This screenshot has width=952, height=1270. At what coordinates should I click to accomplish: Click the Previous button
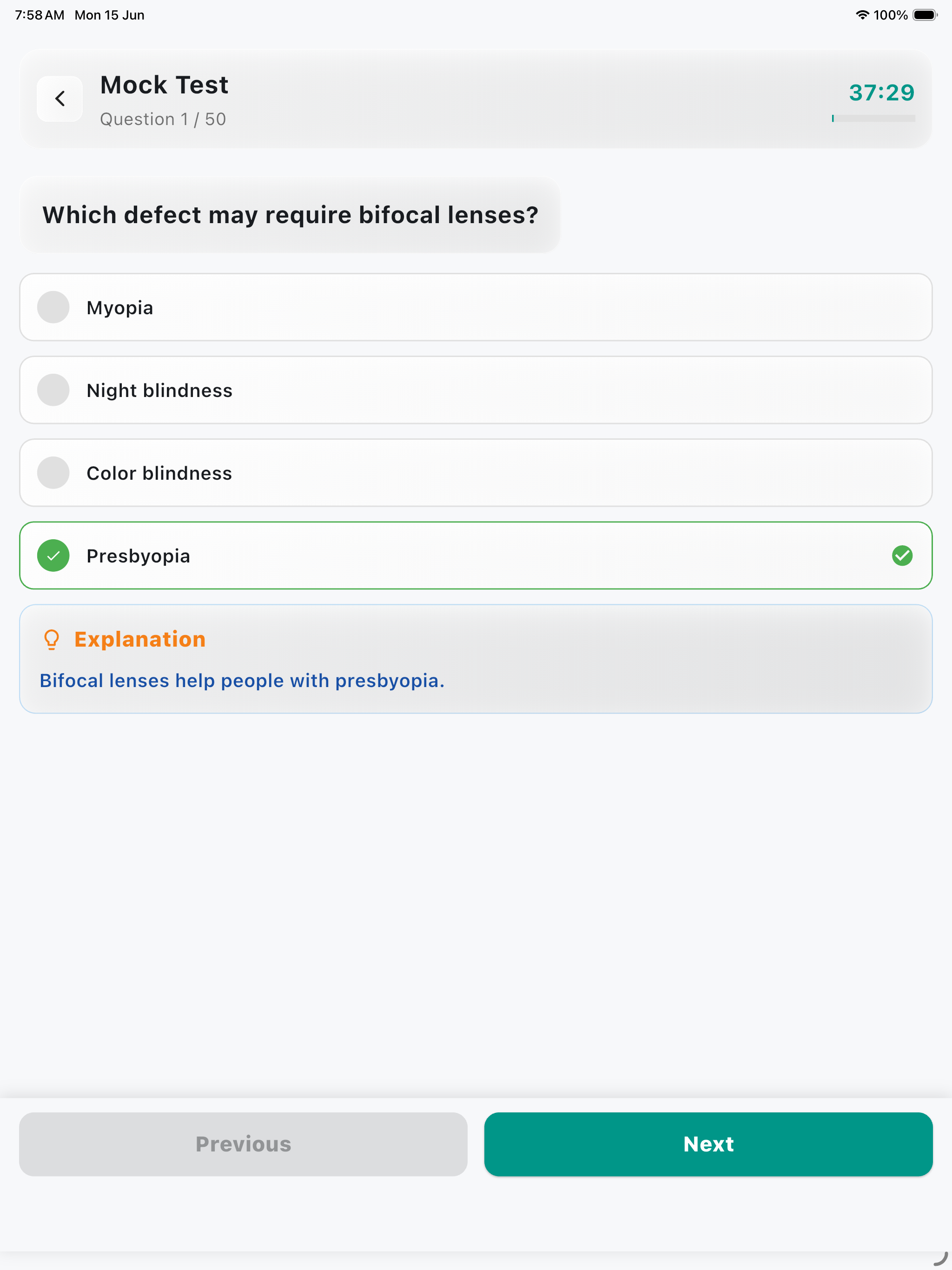244,1144
